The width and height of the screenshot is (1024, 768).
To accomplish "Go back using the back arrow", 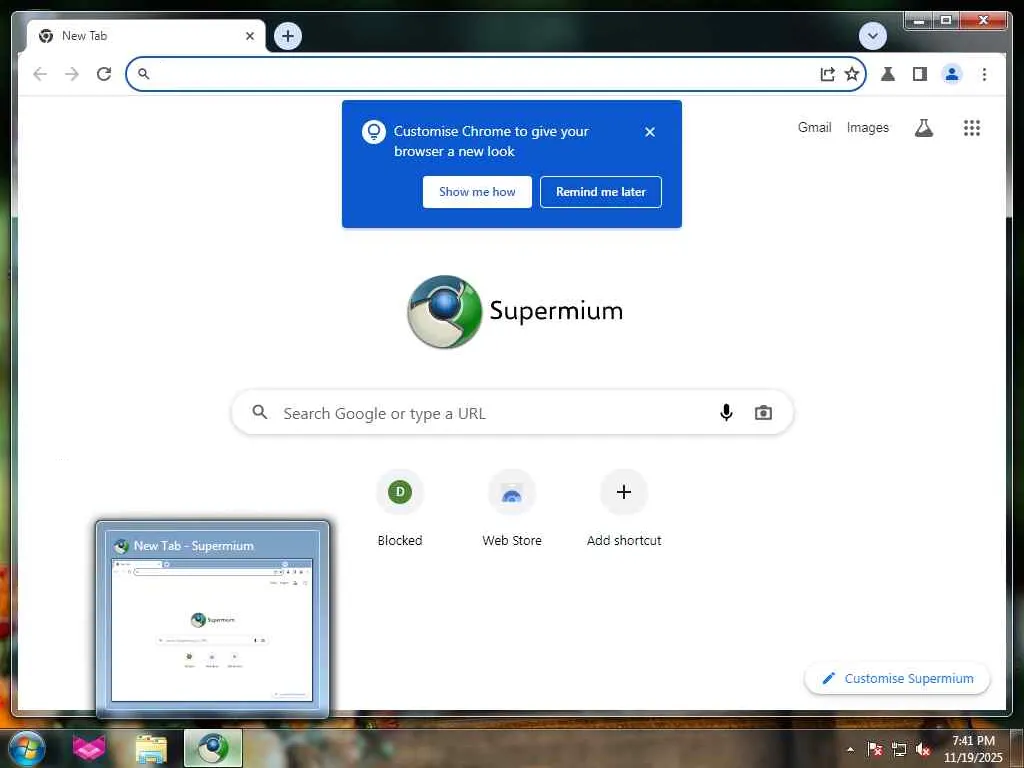I will (40, 74).
